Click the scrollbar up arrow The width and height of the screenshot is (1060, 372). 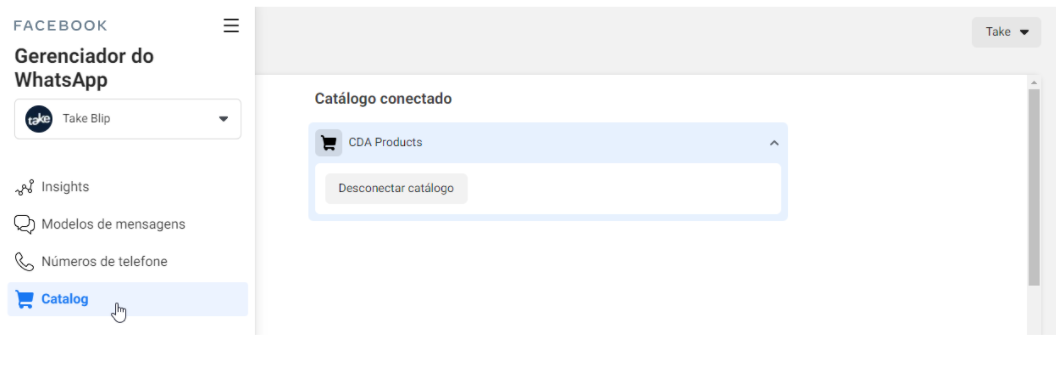(1034, 82)
